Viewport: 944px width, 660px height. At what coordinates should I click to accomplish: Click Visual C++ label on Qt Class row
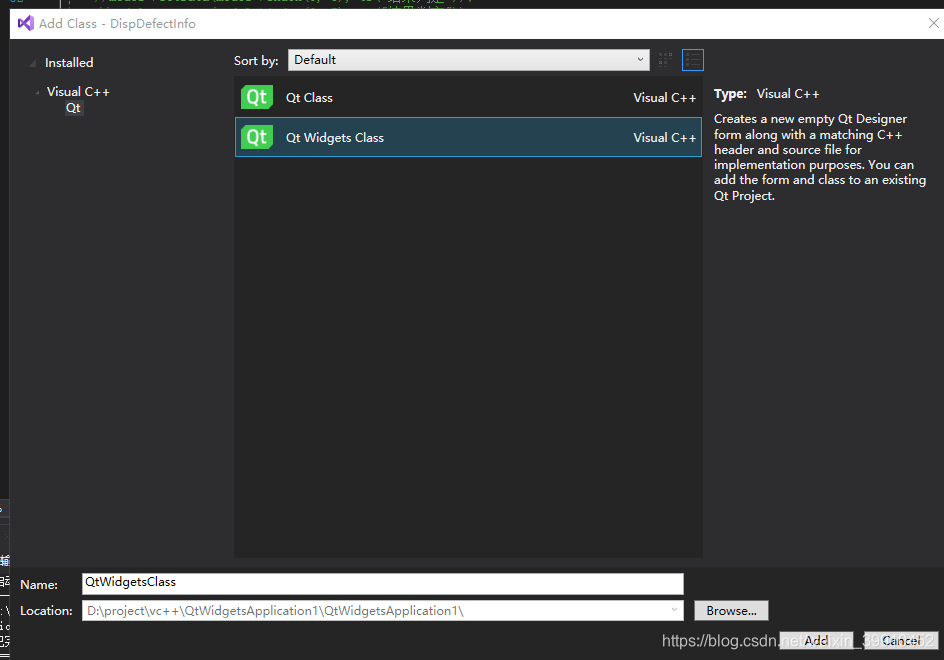pos(665,98)
